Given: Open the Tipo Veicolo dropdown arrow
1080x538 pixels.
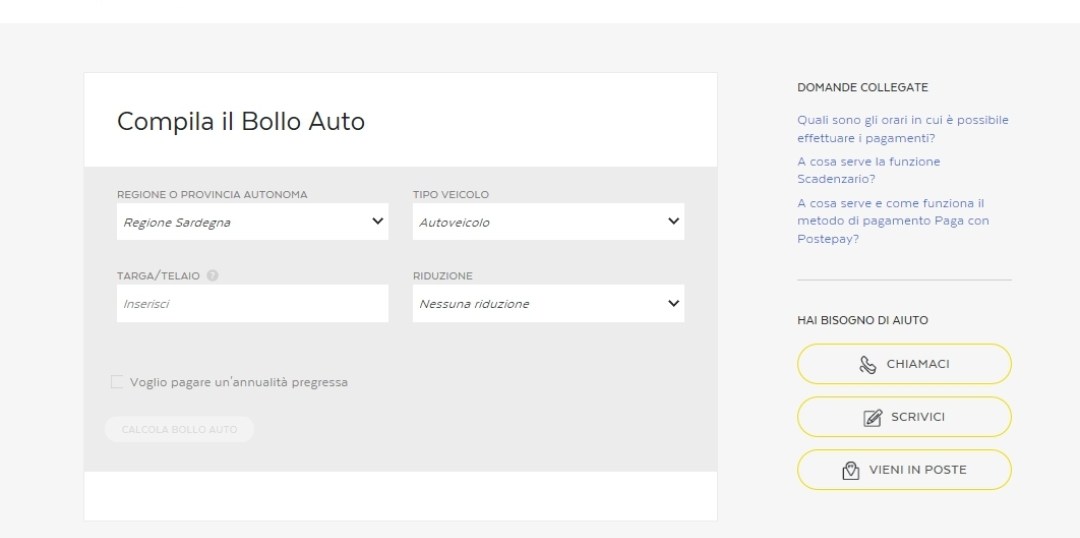Looking at the screenshot, I should click(x=673, y=221).
